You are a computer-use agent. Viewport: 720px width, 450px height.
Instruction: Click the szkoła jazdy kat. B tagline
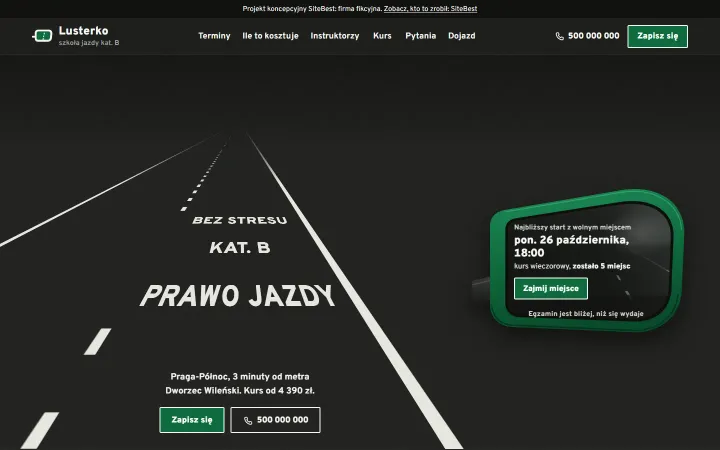89,43
